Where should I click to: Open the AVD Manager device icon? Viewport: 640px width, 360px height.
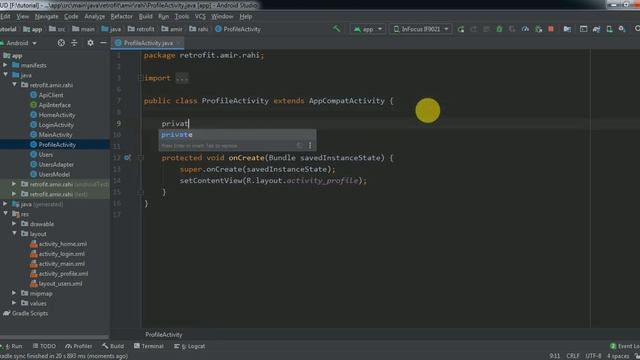click(609, 29)
